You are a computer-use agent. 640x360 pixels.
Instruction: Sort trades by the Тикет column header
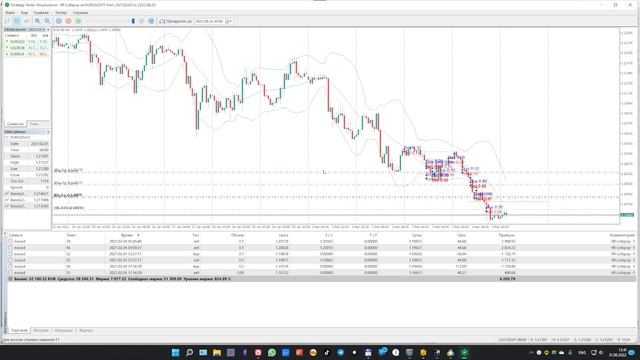click(71, 235)
